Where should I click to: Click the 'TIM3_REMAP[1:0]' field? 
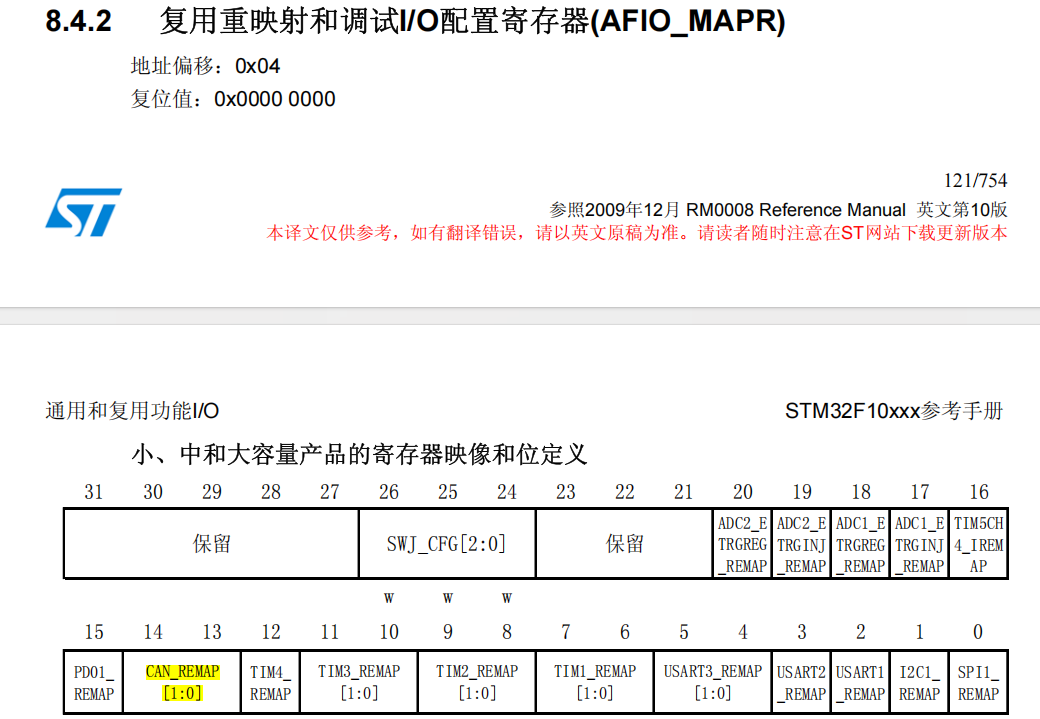point(359,683)
